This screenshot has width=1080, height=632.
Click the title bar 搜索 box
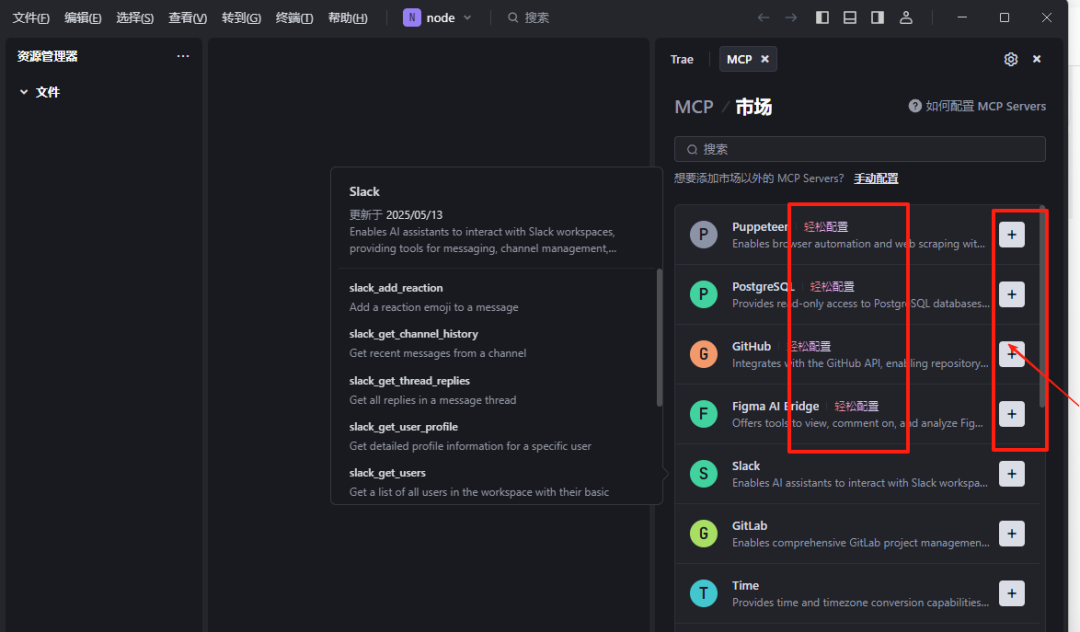tap(528, 18)
